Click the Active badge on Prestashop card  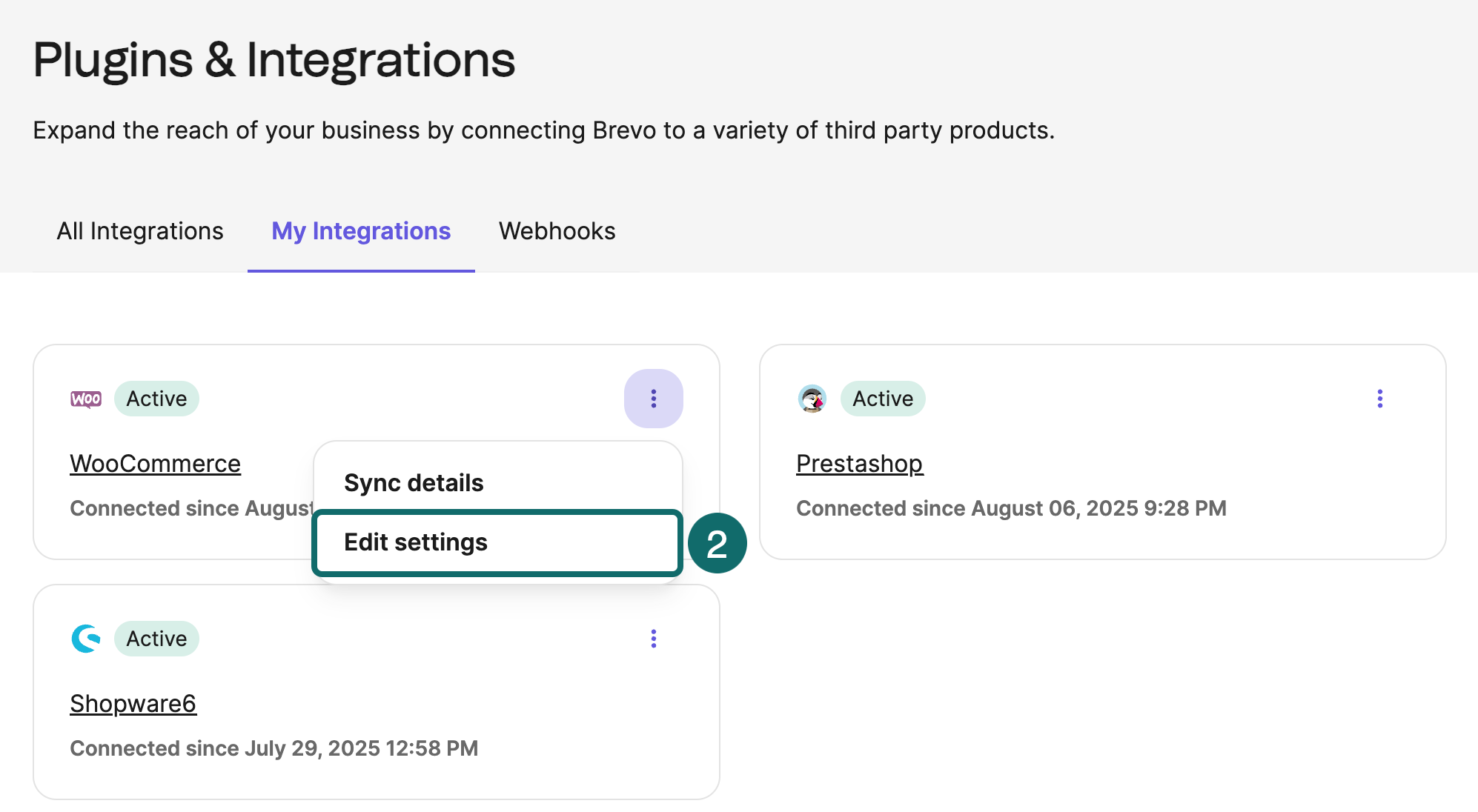(883, 398)
